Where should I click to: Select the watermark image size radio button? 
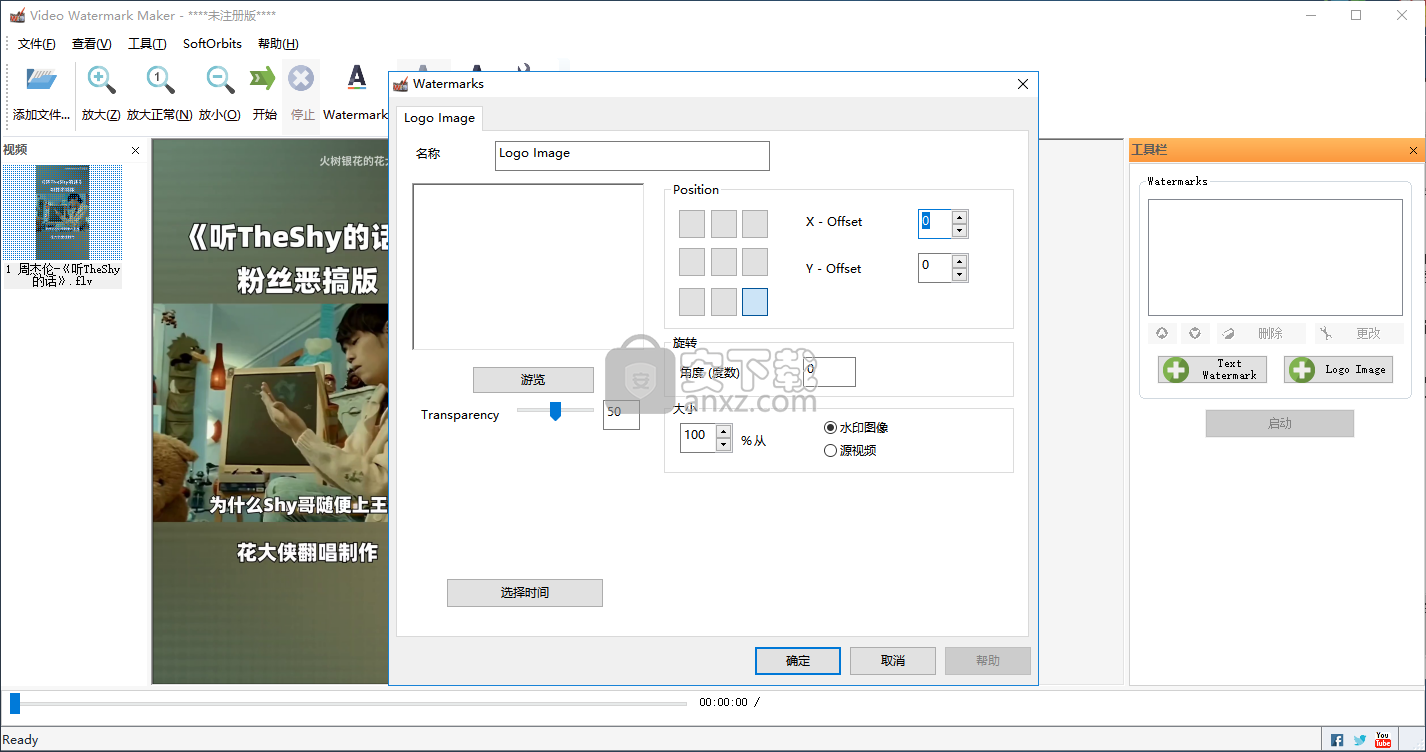click(830, 428)
